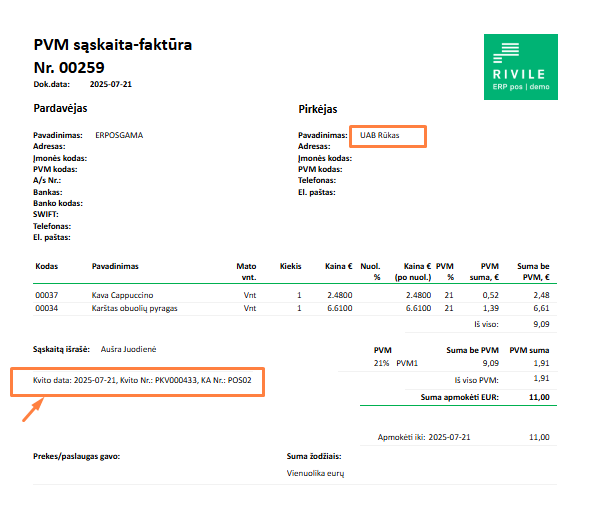Click the Kvito data receipt info line
This screenshot has height=528, width=594.
pos(142,380)
